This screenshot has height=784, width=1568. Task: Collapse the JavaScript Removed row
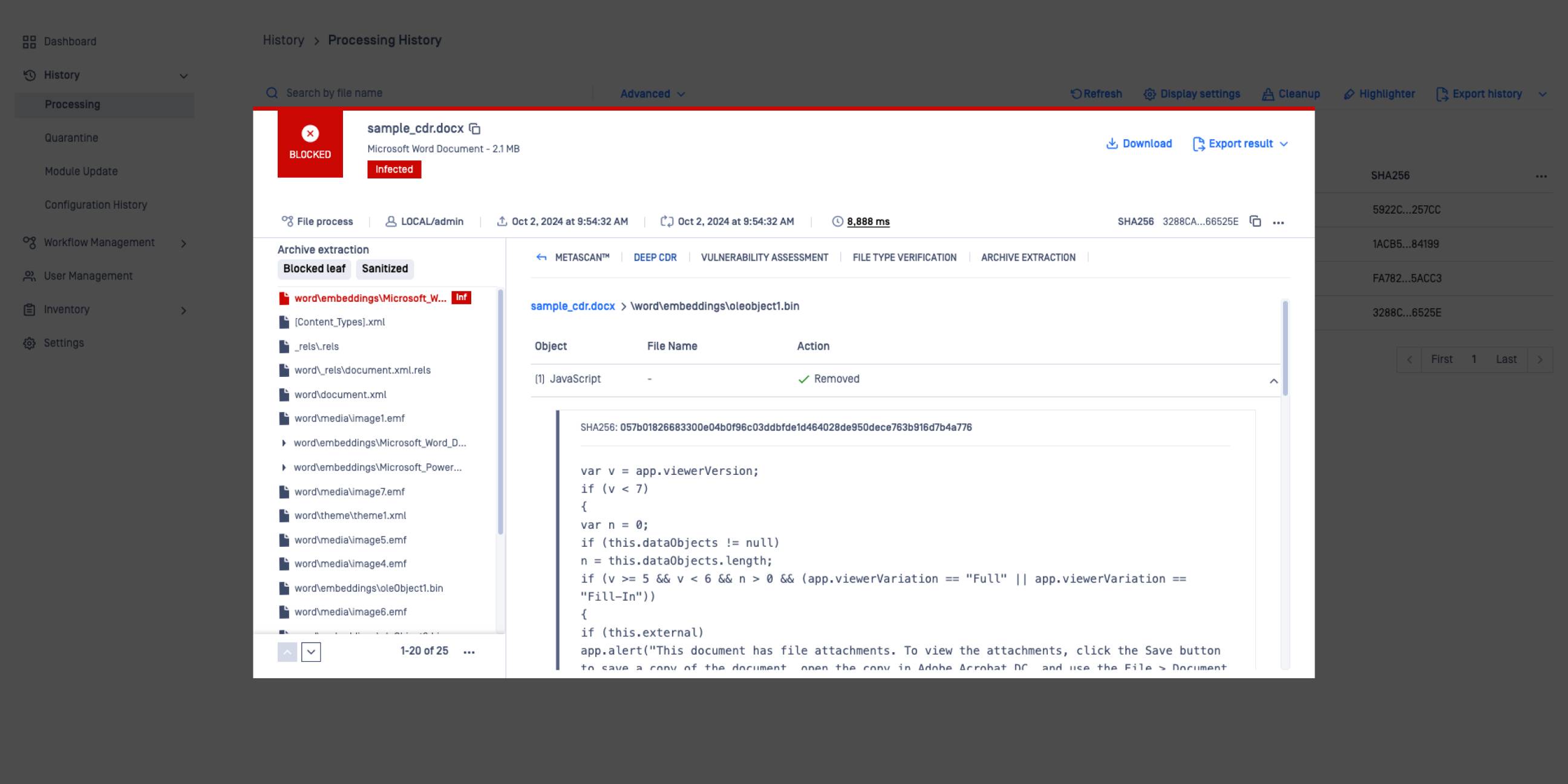tap(1273, 381)
